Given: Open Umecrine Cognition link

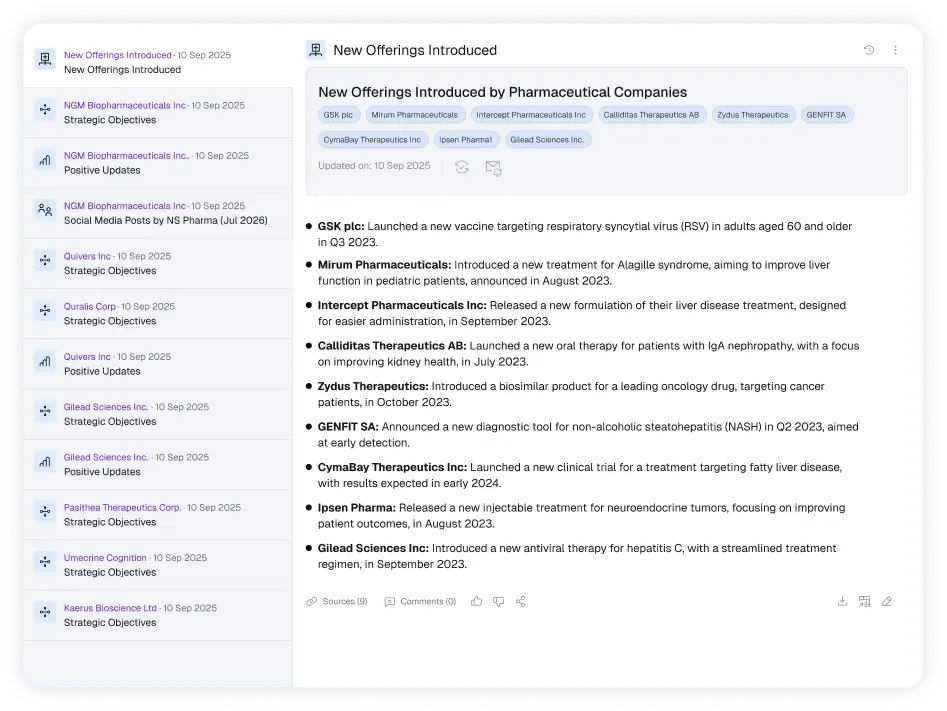Looking at the screenshot, I should [x=105, y=558].
